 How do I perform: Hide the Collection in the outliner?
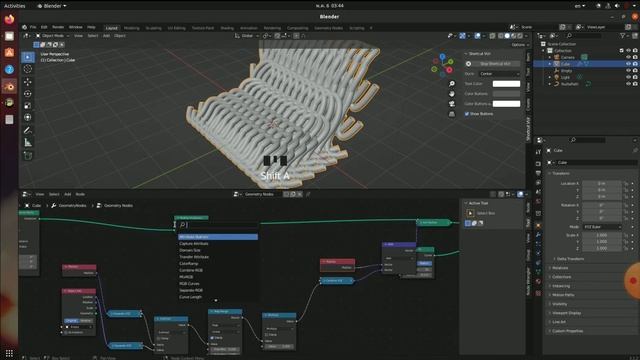click(629, 51)
